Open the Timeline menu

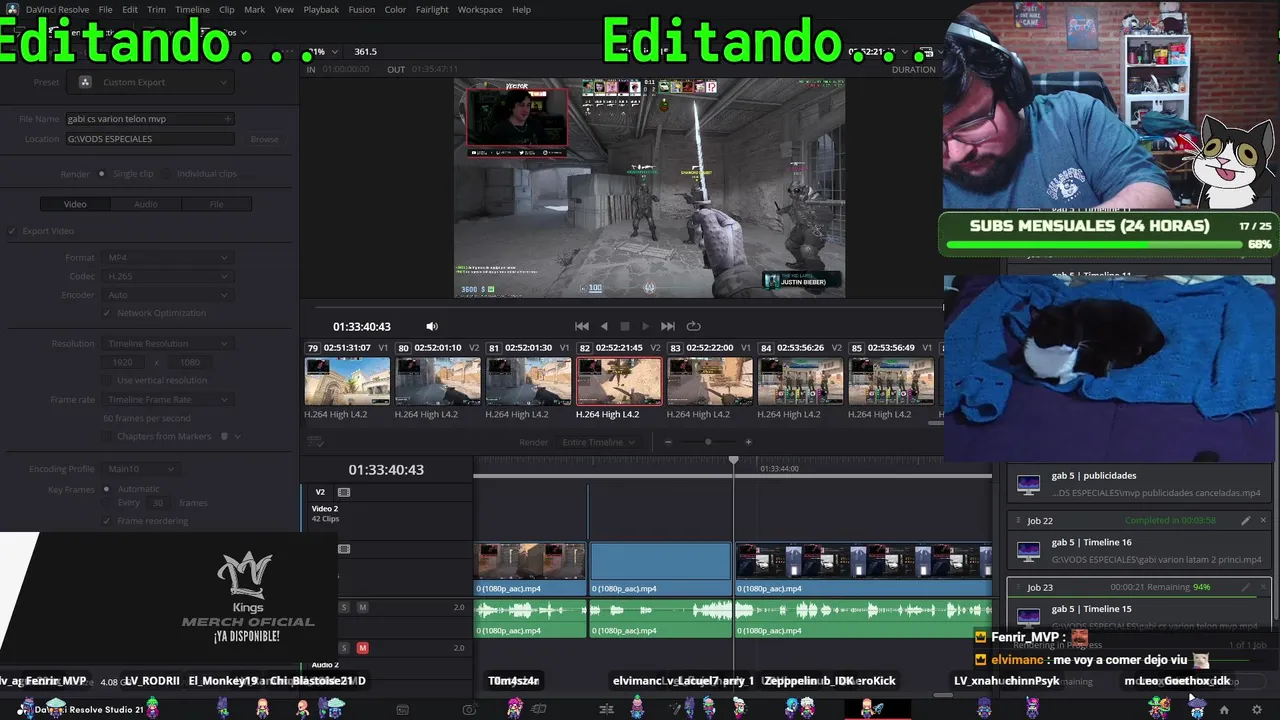192,9
